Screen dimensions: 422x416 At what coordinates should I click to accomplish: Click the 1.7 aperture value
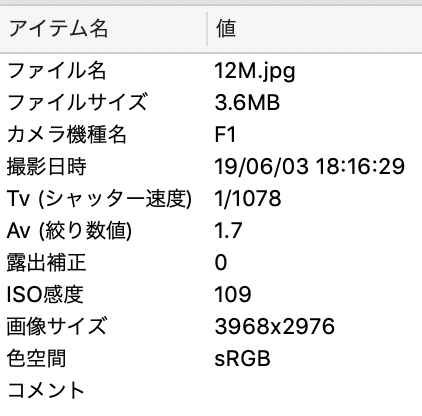pos(228,231)
